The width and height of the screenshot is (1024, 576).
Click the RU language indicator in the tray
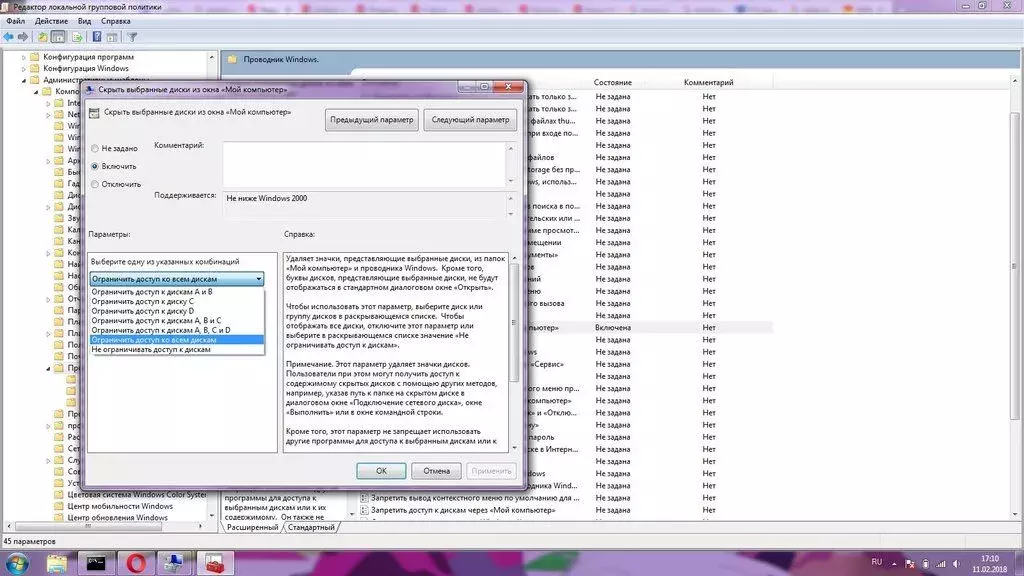tap(877, 562)
